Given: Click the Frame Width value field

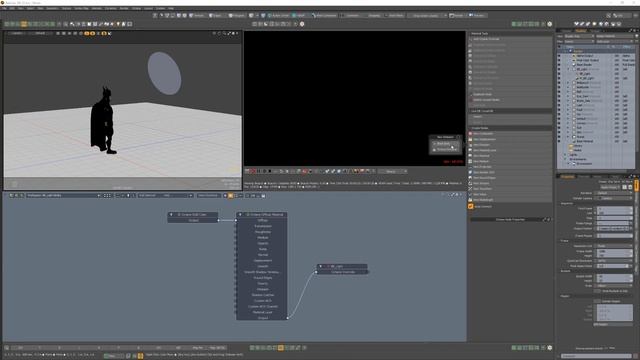Looking at the screenshot, I should (x=615, y=251).
